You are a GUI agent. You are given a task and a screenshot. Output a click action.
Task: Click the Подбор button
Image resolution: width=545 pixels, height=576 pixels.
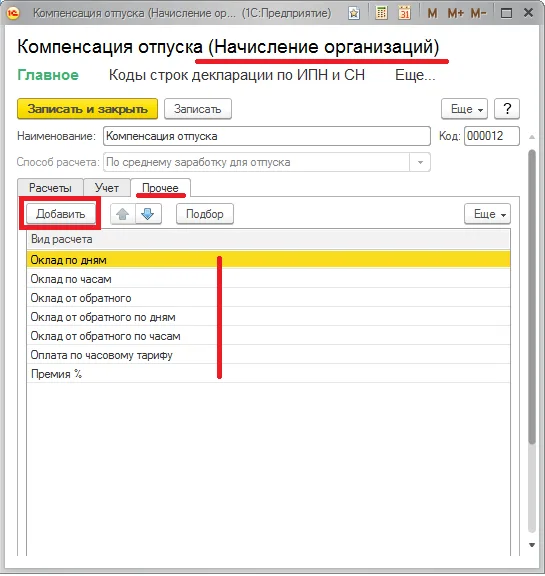(x=205, y=214)
